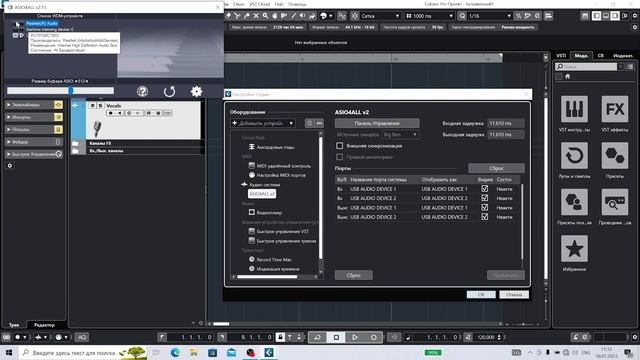Open VST Cloud menu
Viewport: 640px width, 360px height.
(260, 4)
